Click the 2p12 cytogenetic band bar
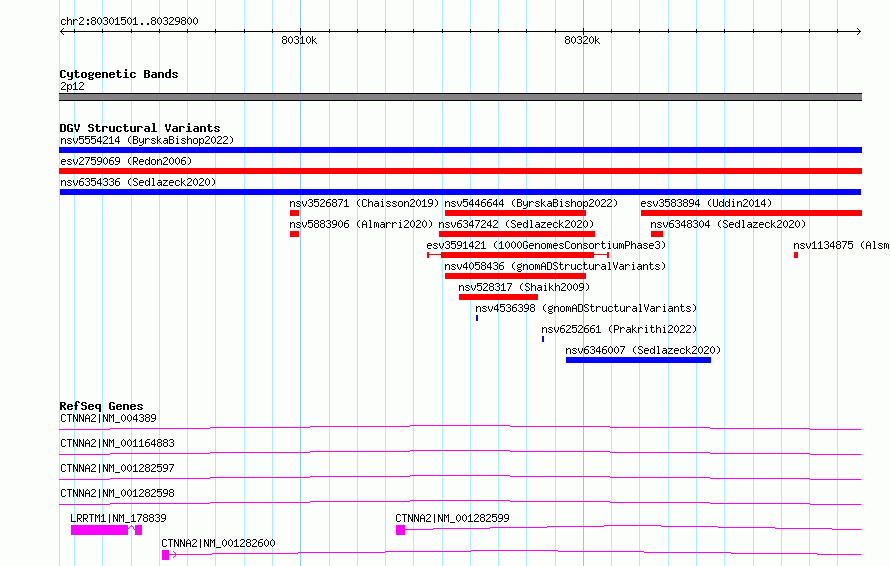 pyautogui.click(x=460, y=97)
